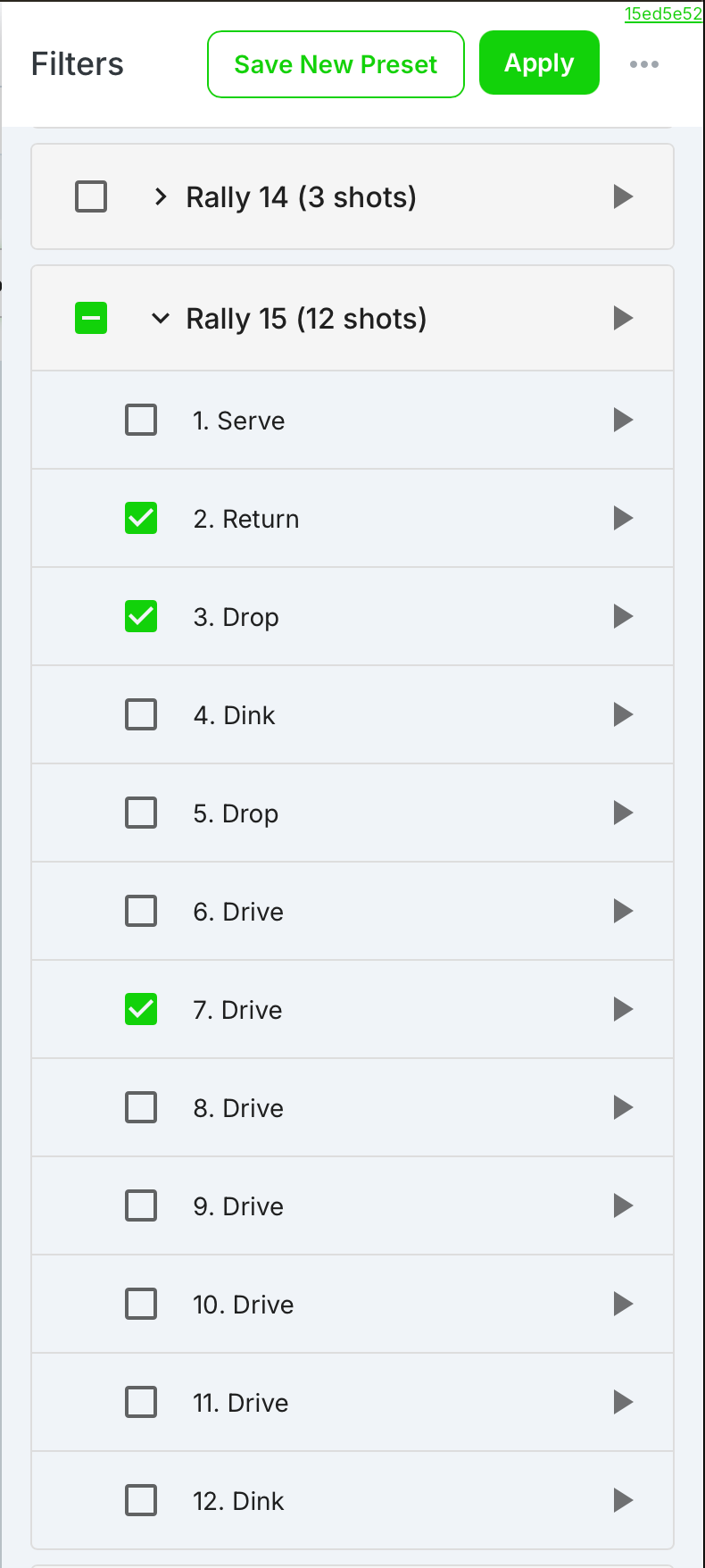Toggle the Rally 15 partial-selection checkbox
Viewport: 705px width, 1568px height.
(91, 318)
